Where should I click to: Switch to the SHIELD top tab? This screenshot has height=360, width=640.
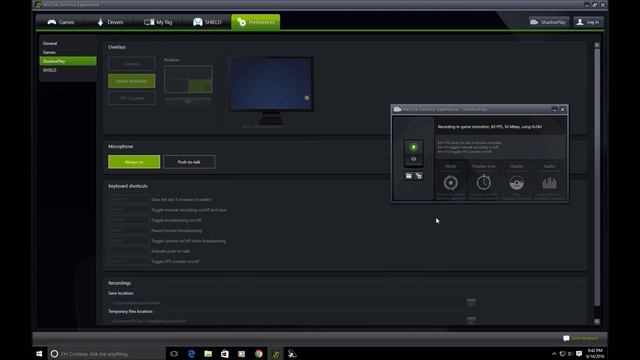(207, 22)
